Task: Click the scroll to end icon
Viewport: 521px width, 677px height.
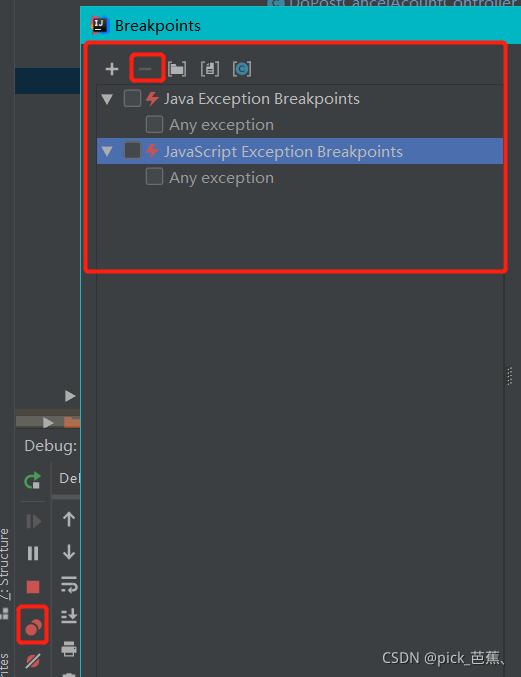Action: click(69, 616)
